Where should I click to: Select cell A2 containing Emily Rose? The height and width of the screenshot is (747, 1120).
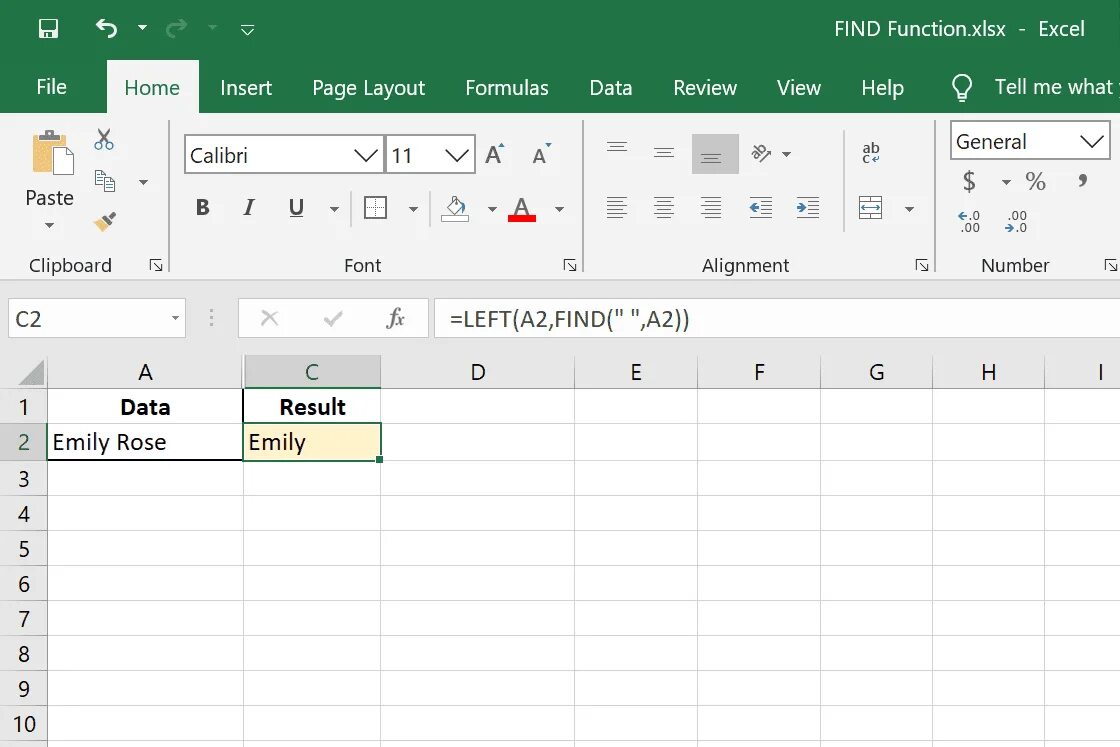coord(145,442)
